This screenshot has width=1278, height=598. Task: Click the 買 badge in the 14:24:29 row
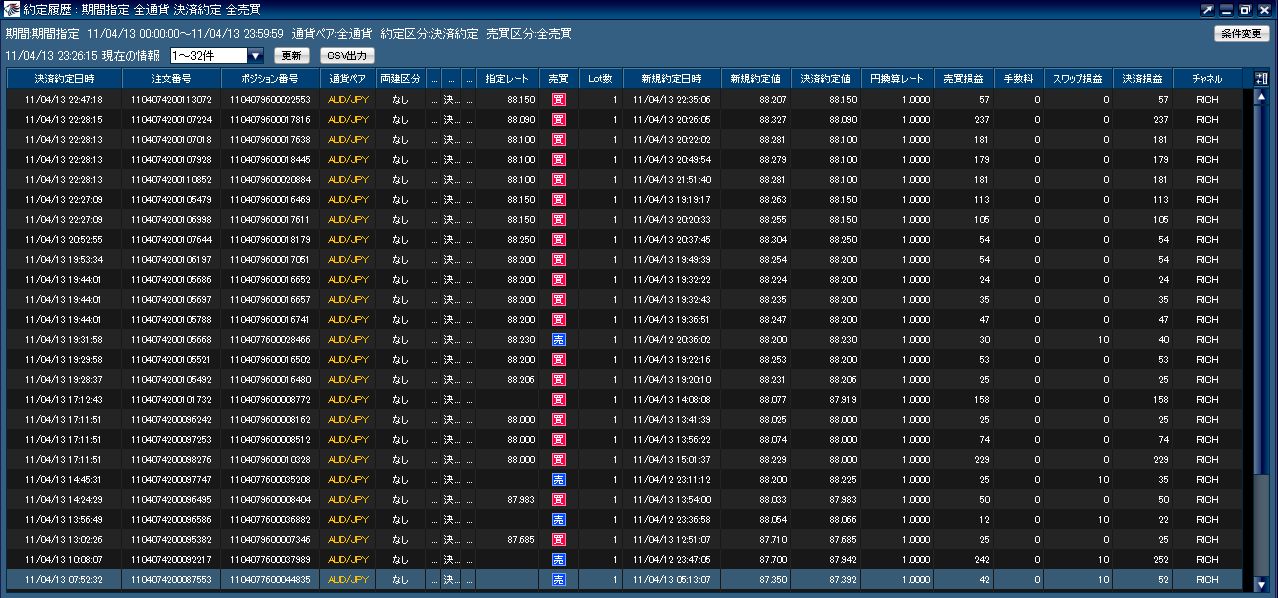(x=559, y=500)
